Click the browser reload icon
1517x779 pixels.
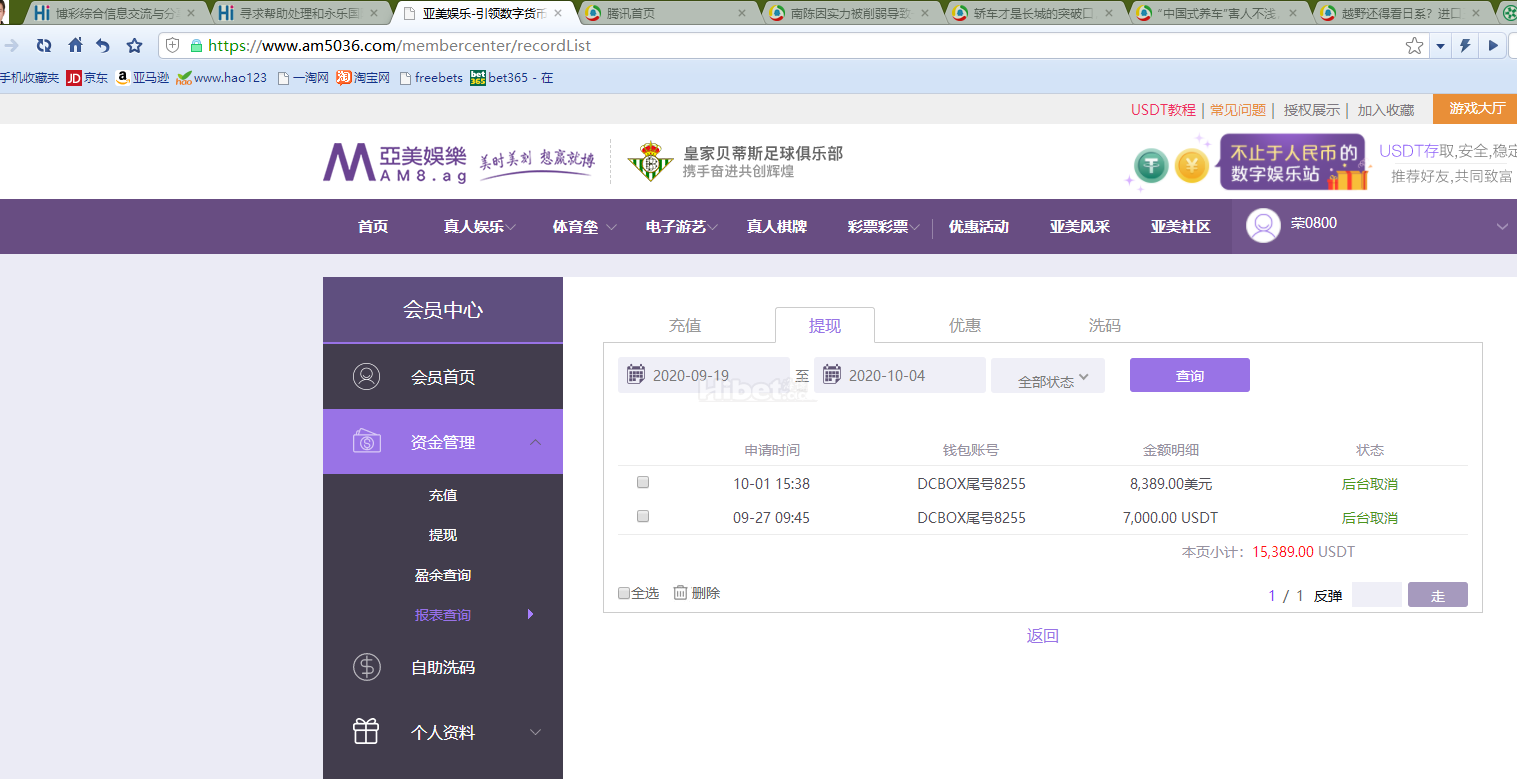tap(43, 46)
